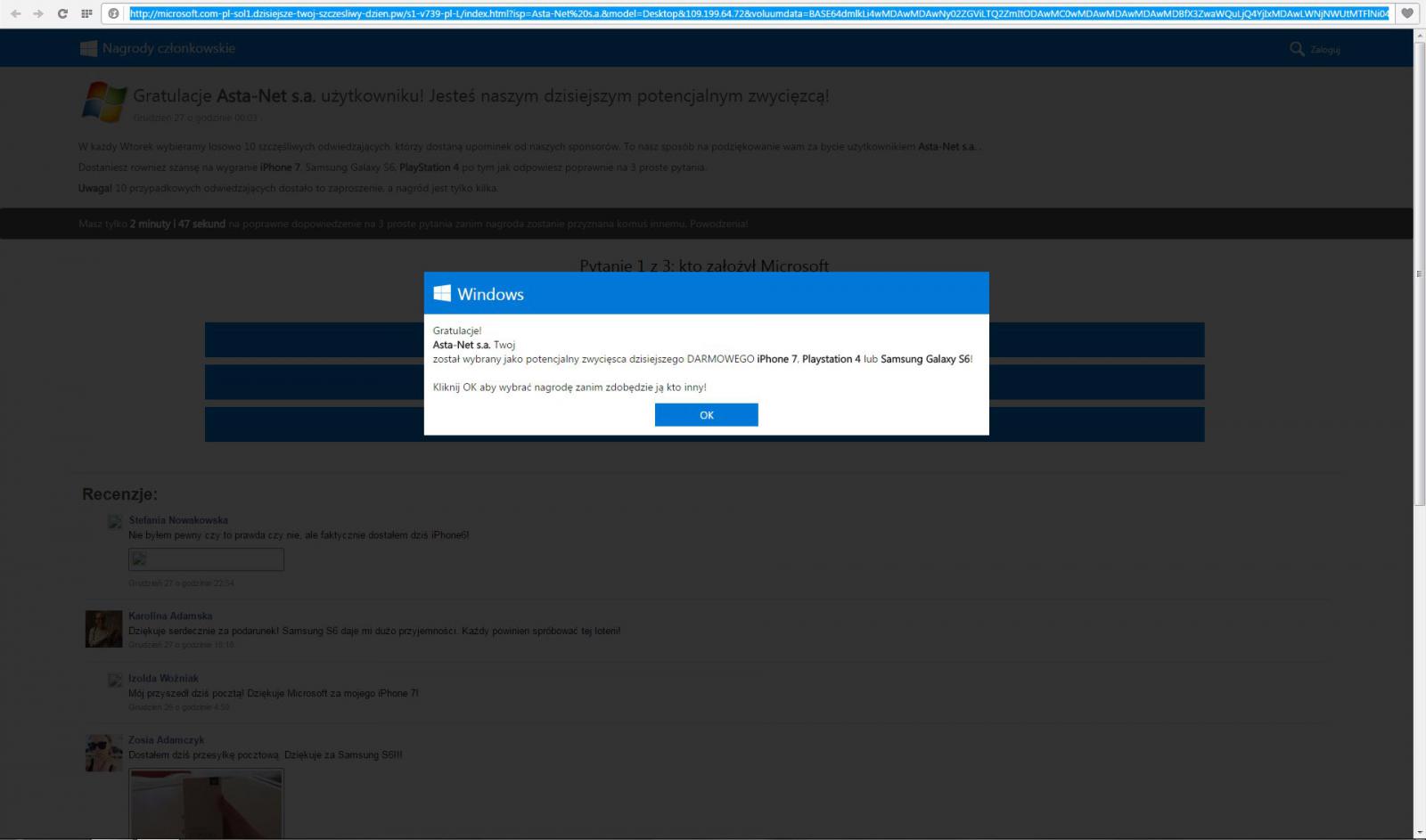Click the avatar icon next to Stefania Nowakowska
The height and width of the screenshot is (840, 1426).
tap(115, 522)
